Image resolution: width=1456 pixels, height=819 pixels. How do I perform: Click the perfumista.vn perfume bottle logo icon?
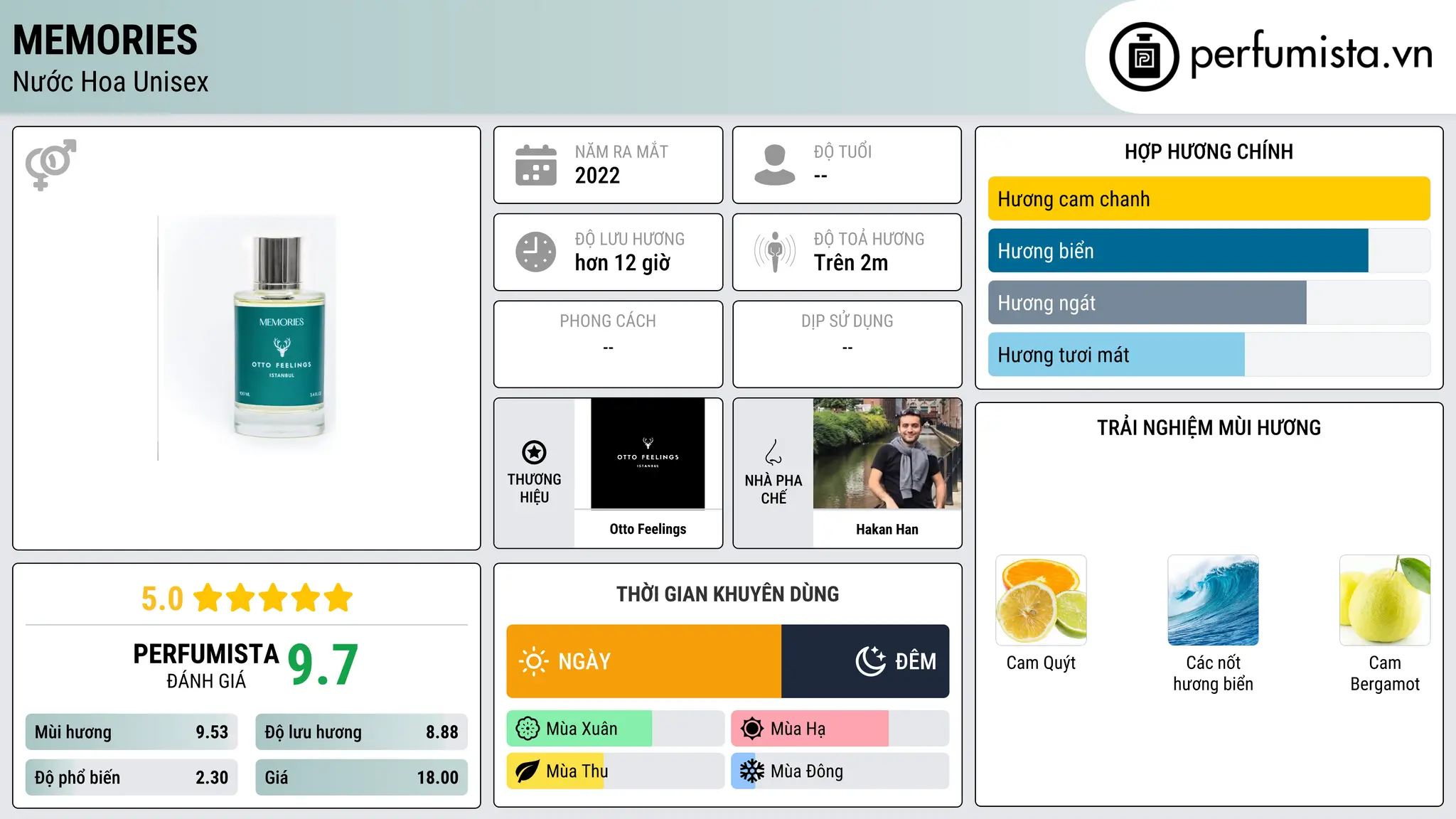(x=1144, y=57)
